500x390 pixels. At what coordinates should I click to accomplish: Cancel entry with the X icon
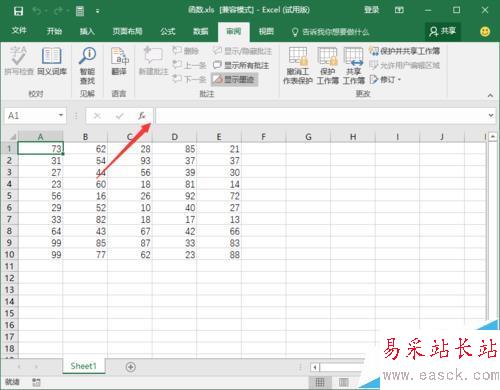97,116
